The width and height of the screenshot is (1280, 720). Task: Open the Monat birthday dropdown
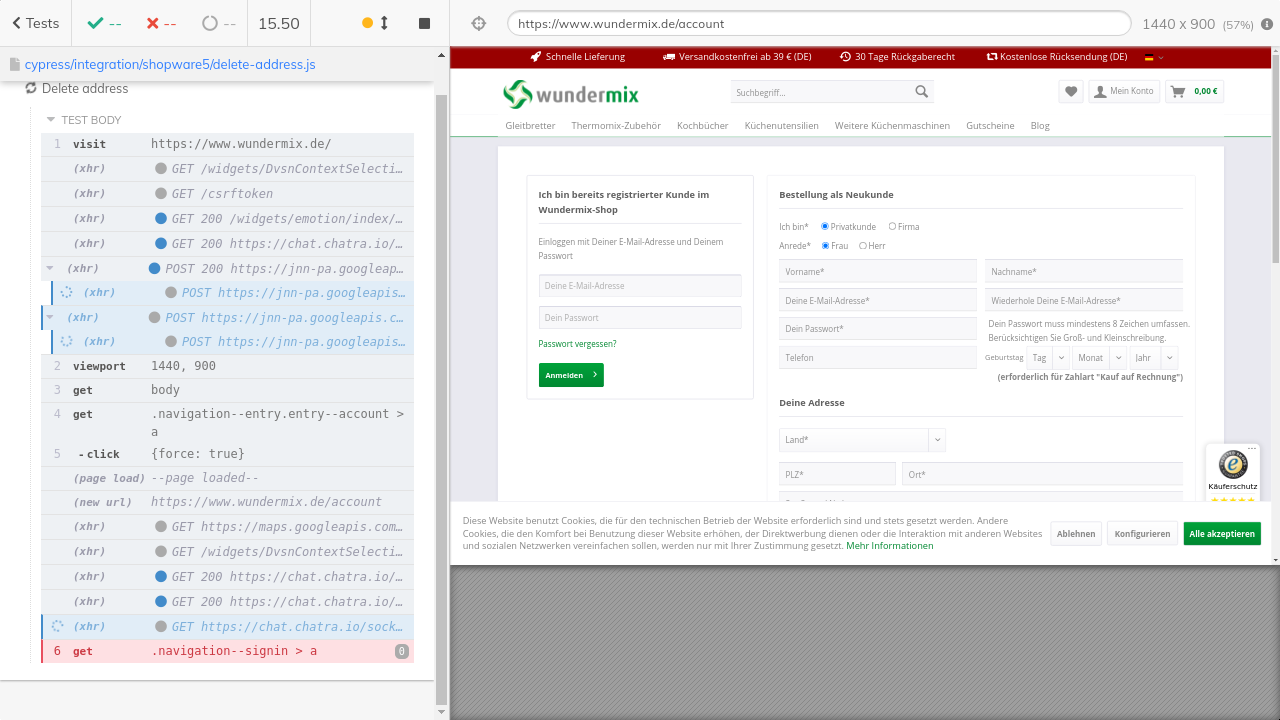point(1099,358)
